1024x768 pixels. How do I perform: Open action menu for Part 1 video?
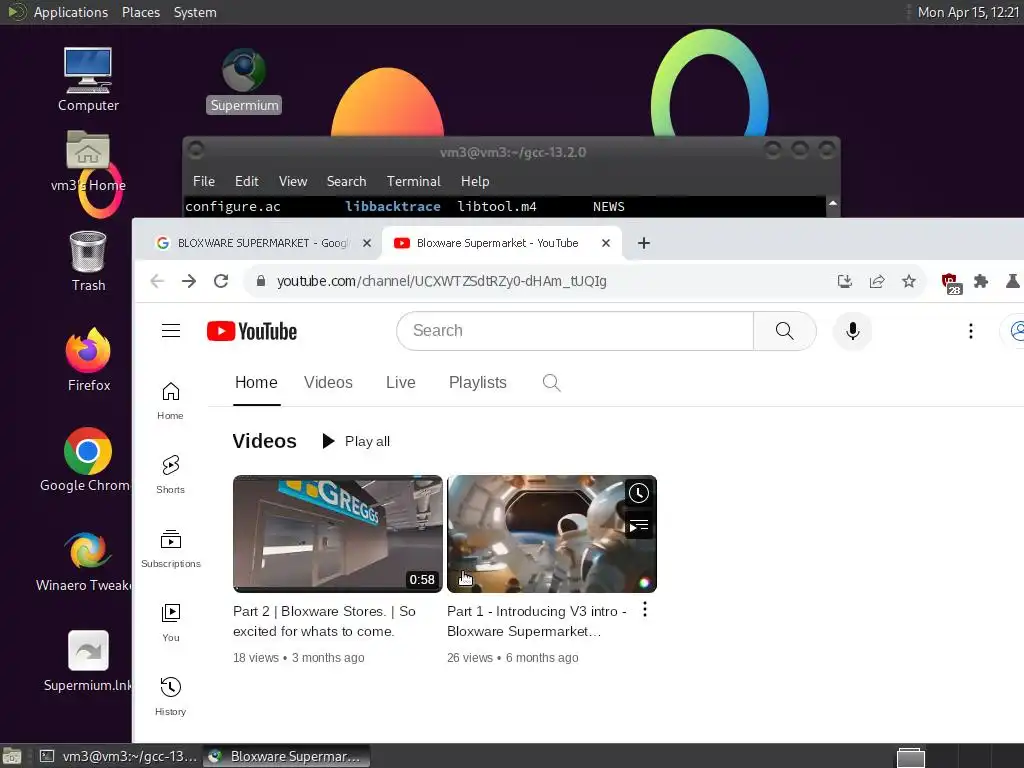(x=645, y=609)
